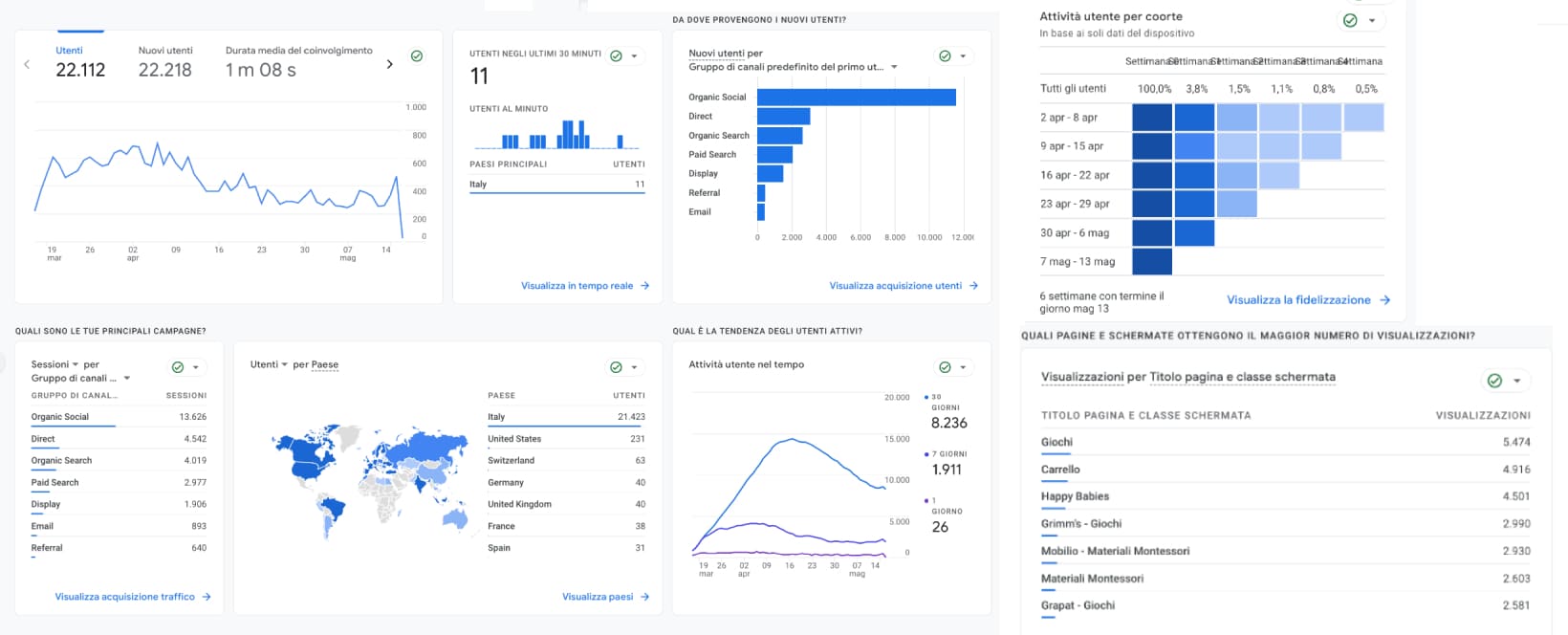This screenshot has width=1568, height=635.
Task: Go to next metrics with right chevron
Action: 389,64
